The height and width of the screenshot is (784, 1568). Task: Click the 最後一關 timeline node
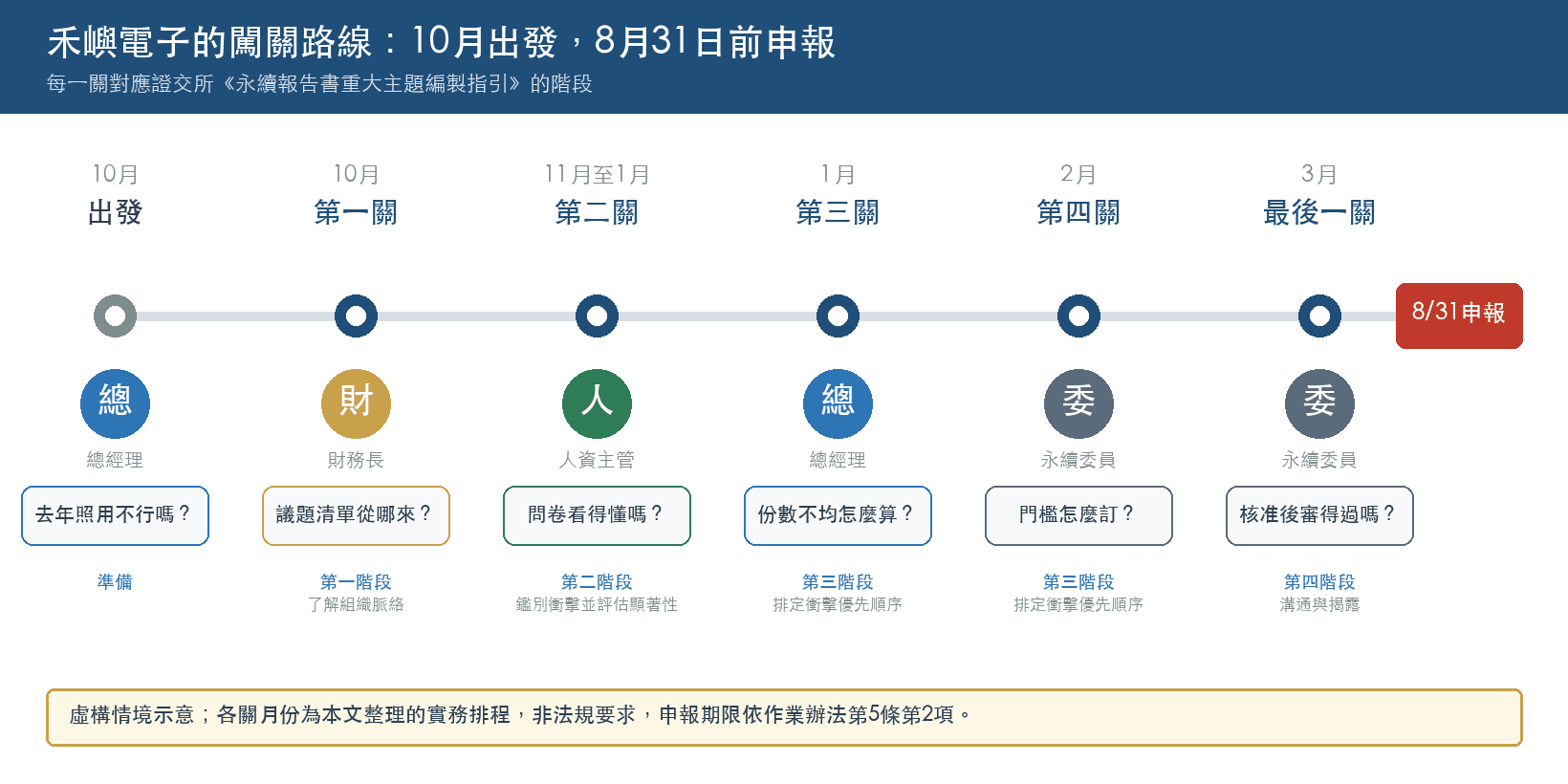point(1319,316)
